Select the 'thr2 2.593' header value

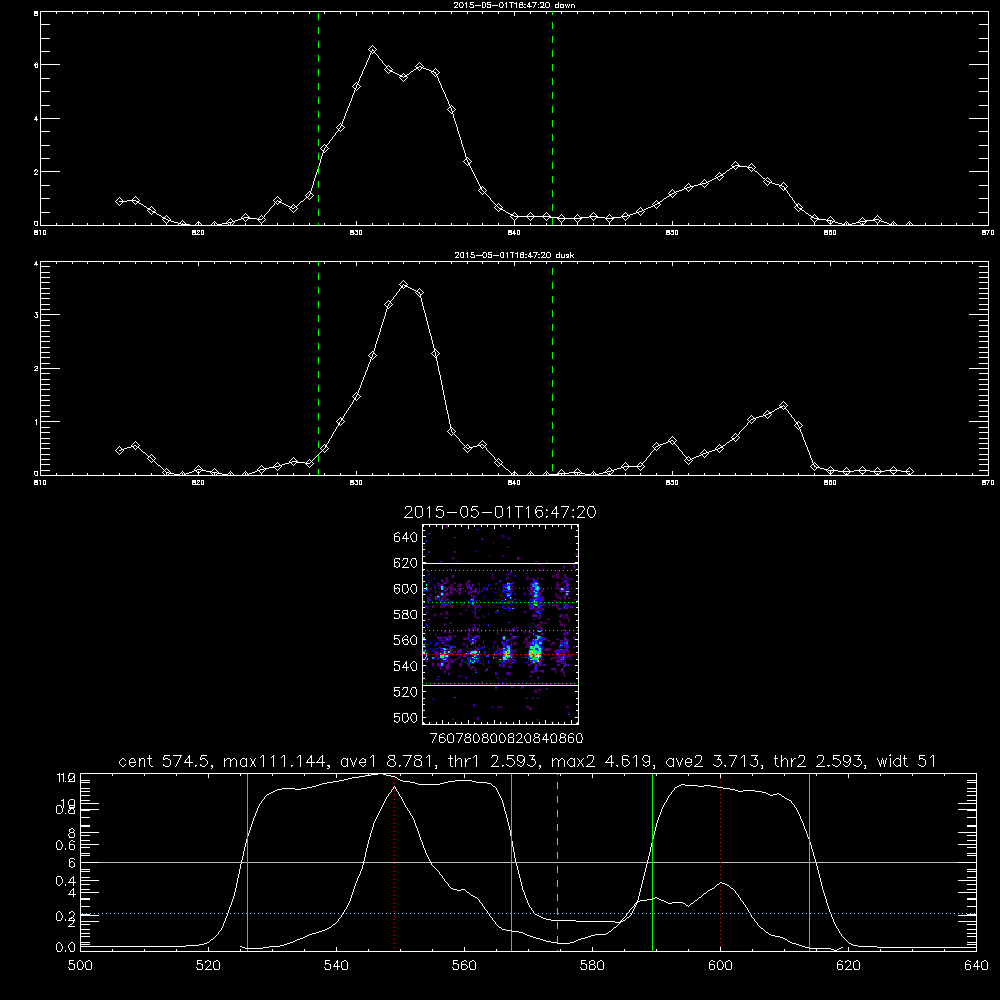click(818, 761)
